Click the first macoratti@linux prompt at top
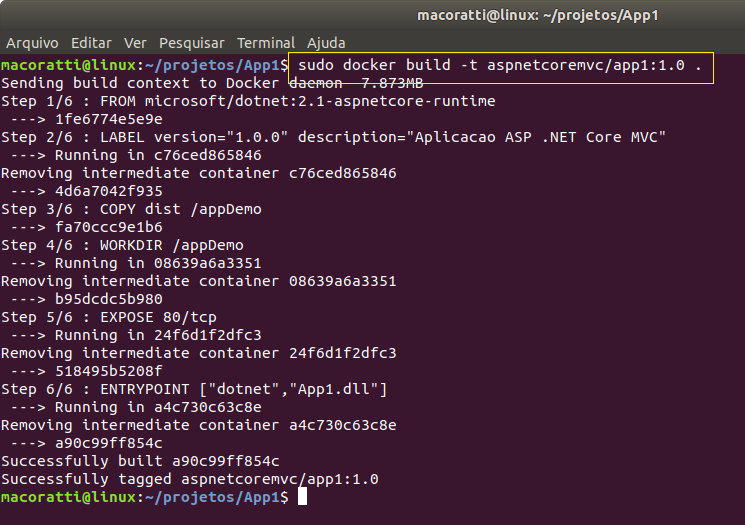745x525 pixels. 144,65
